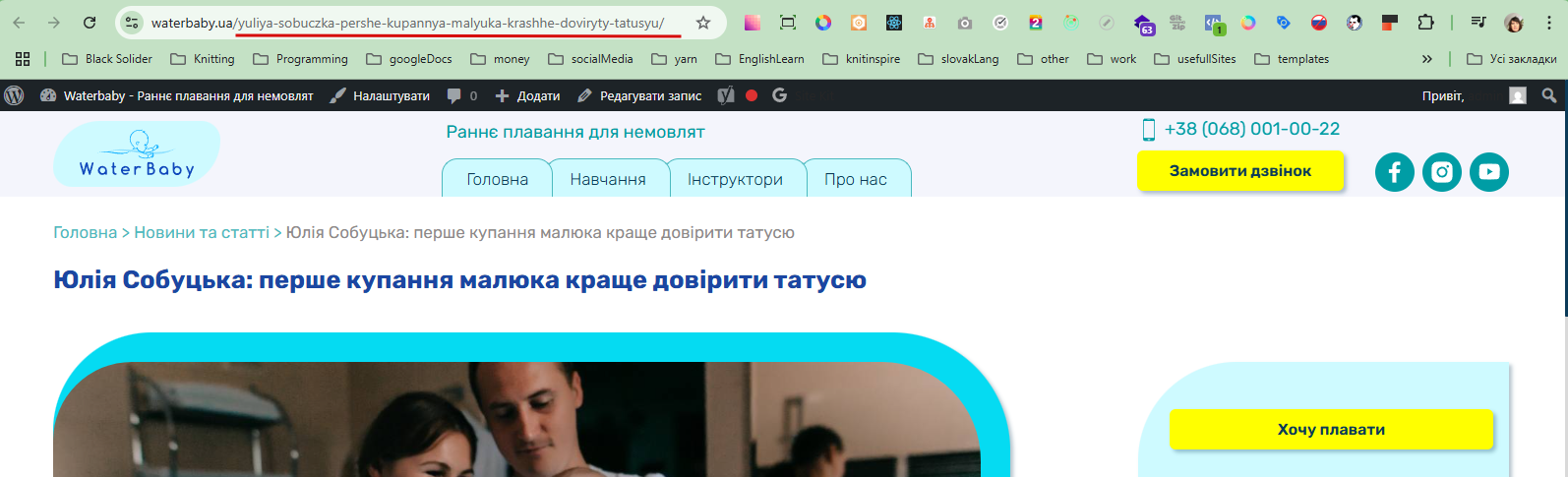Expand the Programming bookmarks folder

tap(301, 59)
